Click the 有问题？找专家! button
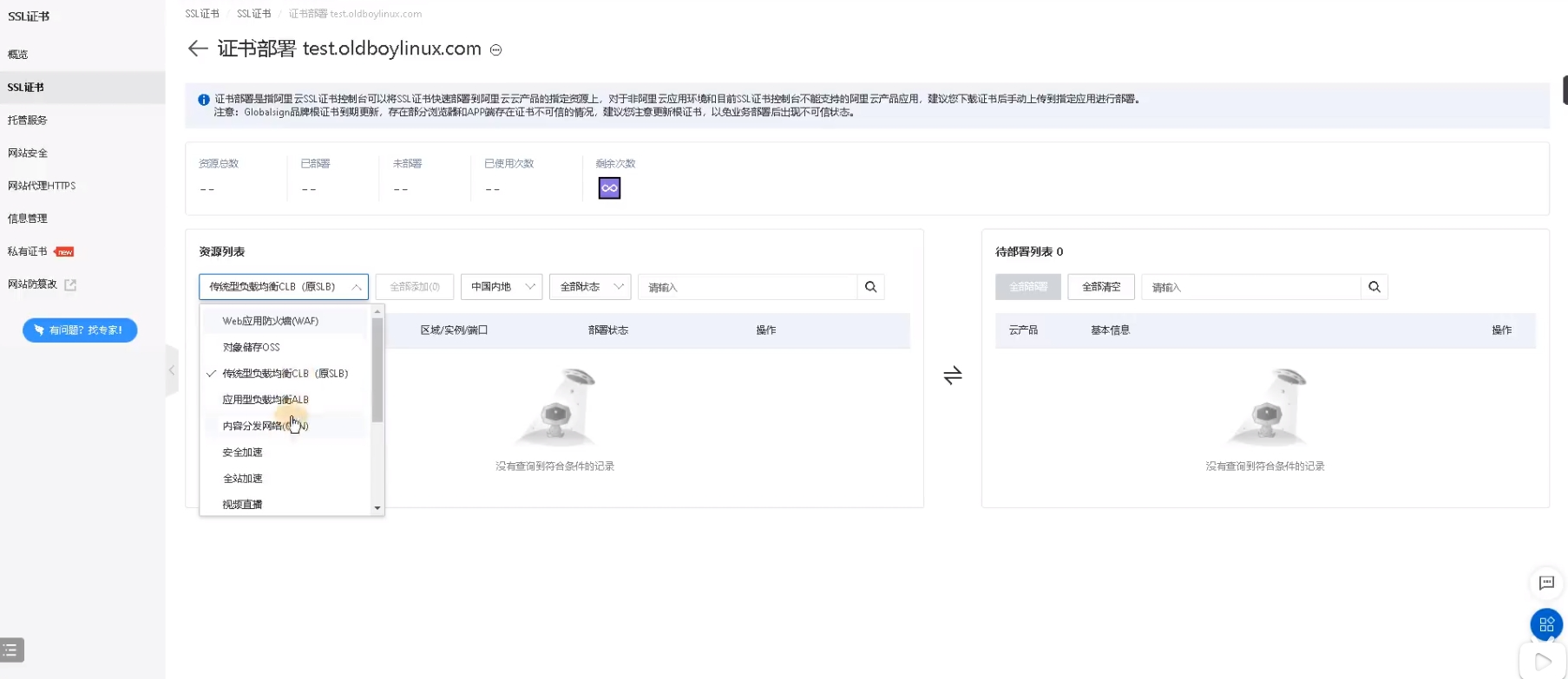 [x=80, y=330]
